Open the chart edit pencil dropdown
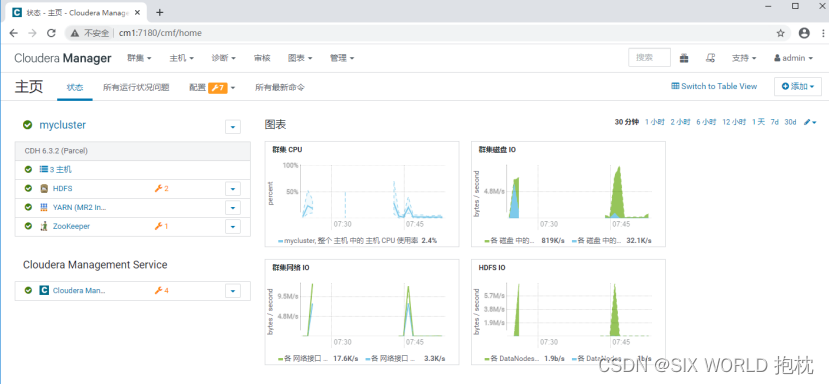Screen dimensions: 829x384 (x=810, y=122)
